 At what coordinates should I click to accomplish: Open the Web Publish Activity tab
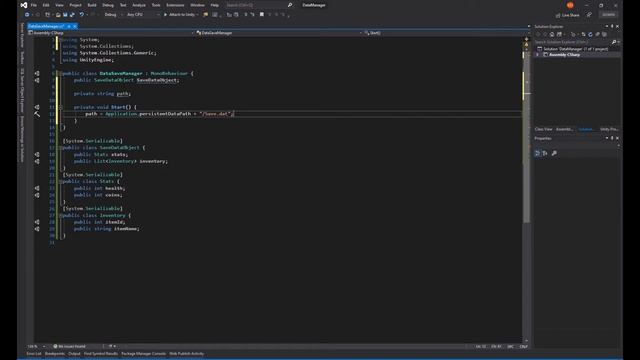[187, 354]
